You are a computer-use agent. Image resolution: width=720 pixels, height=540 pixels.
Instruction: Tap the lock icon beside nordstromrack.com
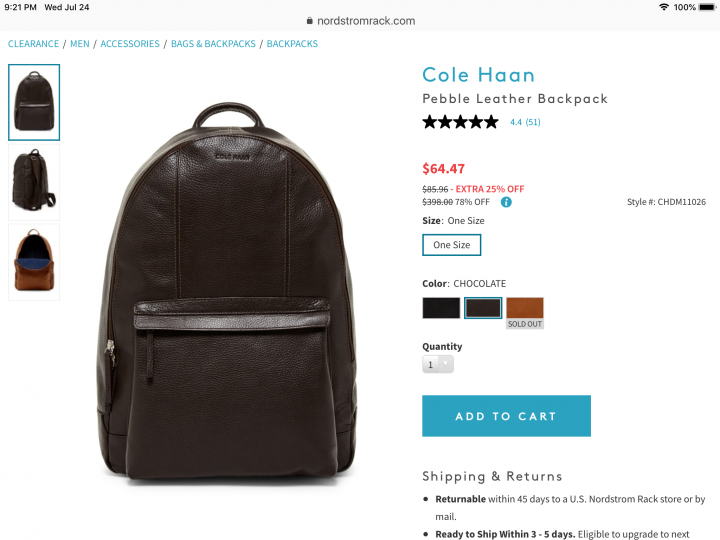coord(309,21)
